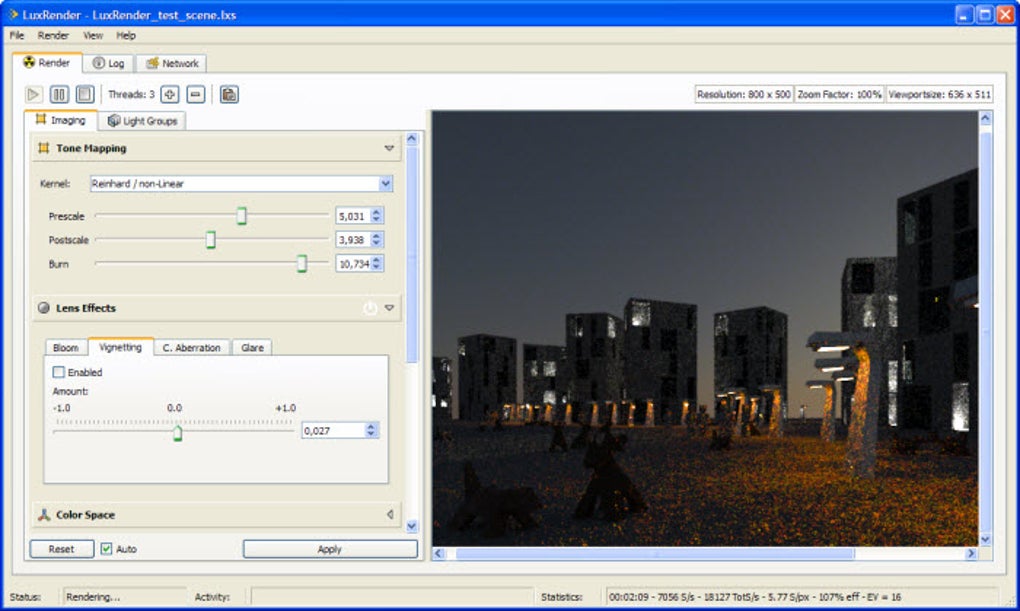Toggle Lens Effects with the power icon
This screenshot has height=611, width=1020.
point(369,308)
